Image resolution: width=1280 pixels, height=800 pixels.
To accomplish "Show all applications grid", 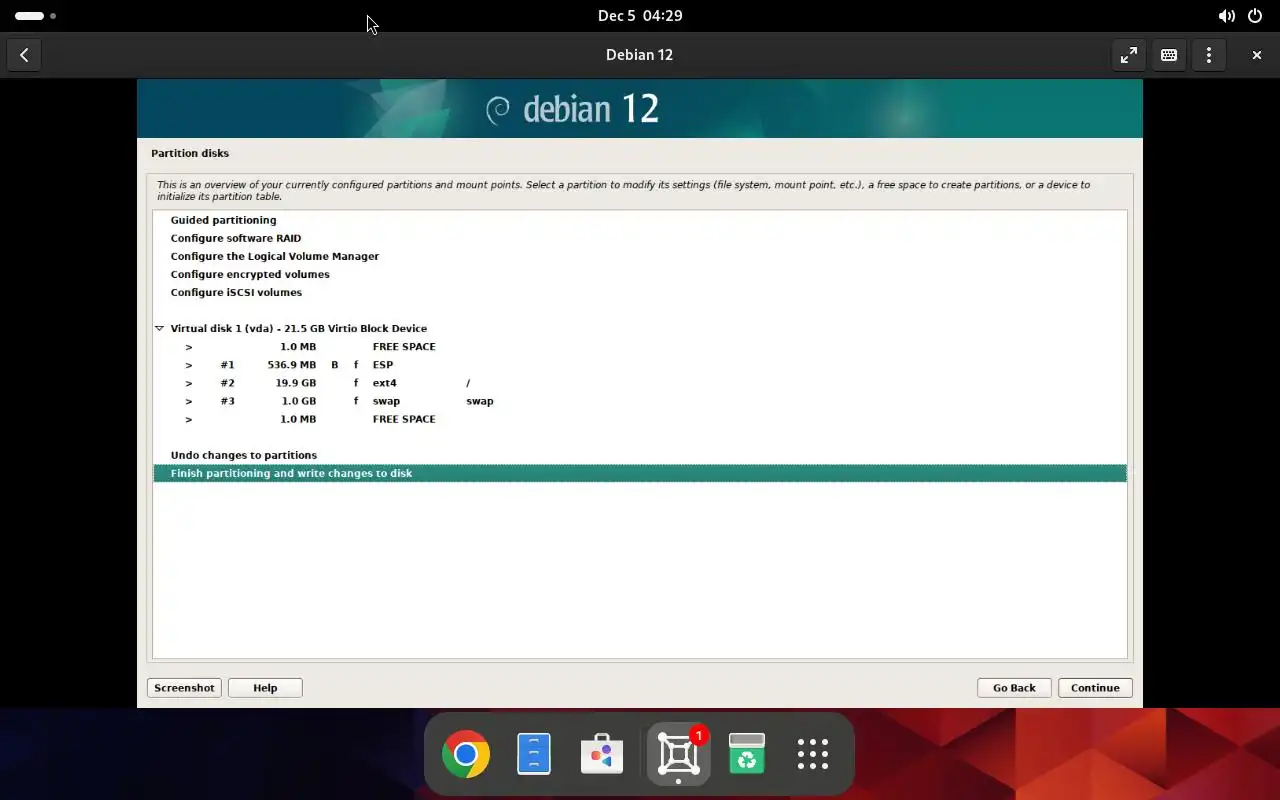I will click(x=813, y=754).
